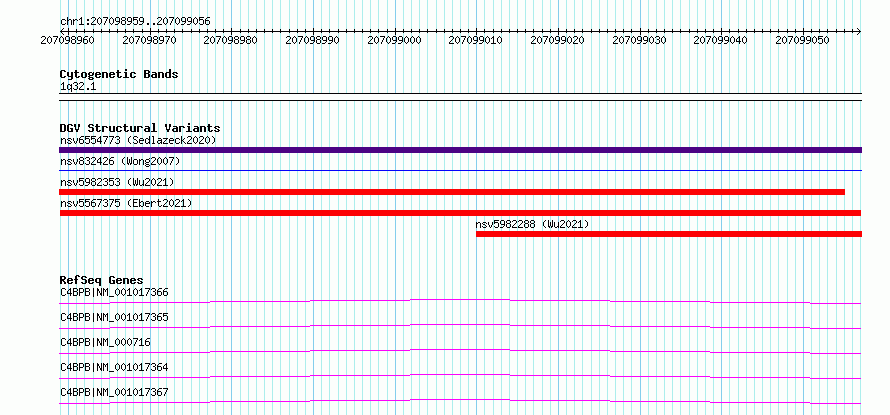Open variant nsv832426 (Wong2007) label
Image resolution: width=890 pixels, height=415 pixels.
120,161
